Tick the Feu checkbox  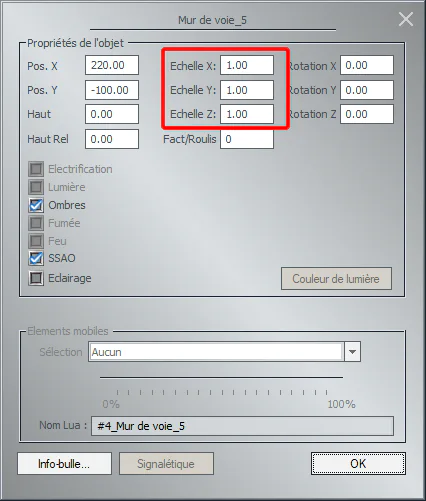[36, 241]
